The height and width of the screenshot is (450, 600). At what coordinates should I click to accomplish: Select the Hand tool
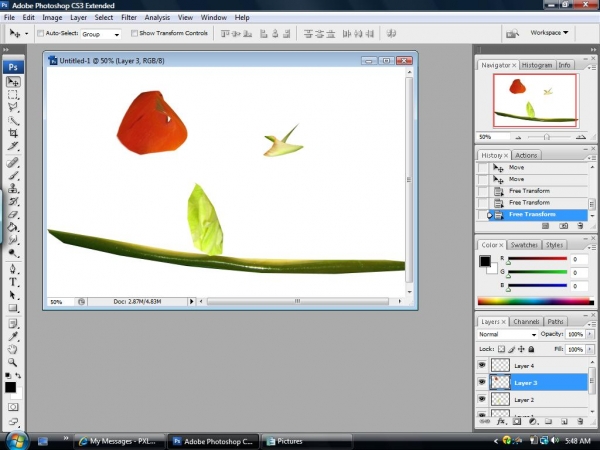[13, 349]
